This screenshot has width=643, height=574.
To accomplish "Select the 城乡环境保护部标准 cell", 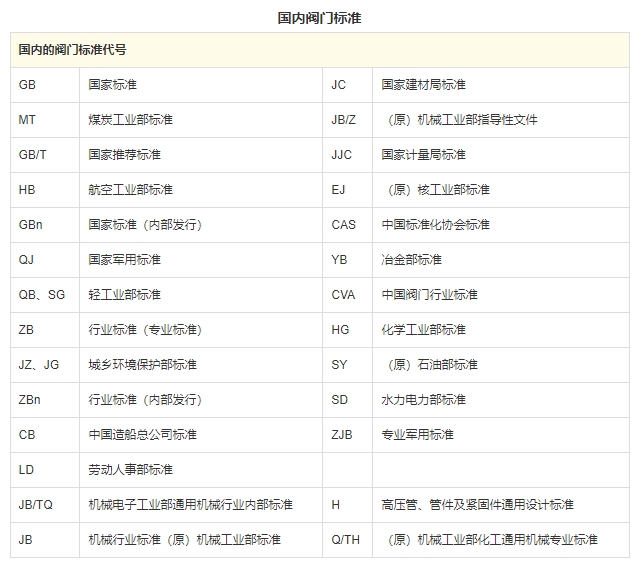I will (x=201, y=365).
